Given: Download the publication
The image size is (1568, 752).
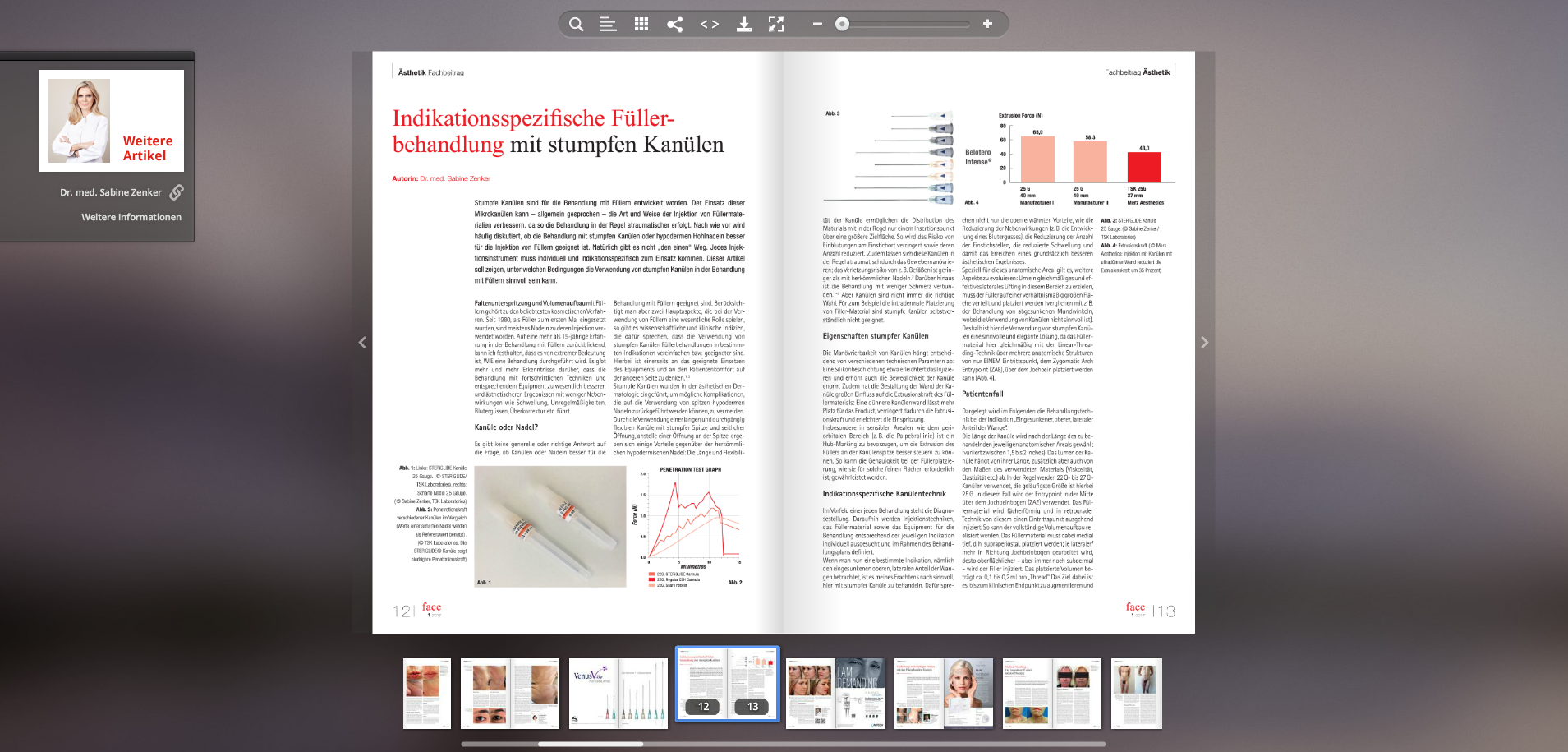Looking at the screenshot, I should [743, 25].
